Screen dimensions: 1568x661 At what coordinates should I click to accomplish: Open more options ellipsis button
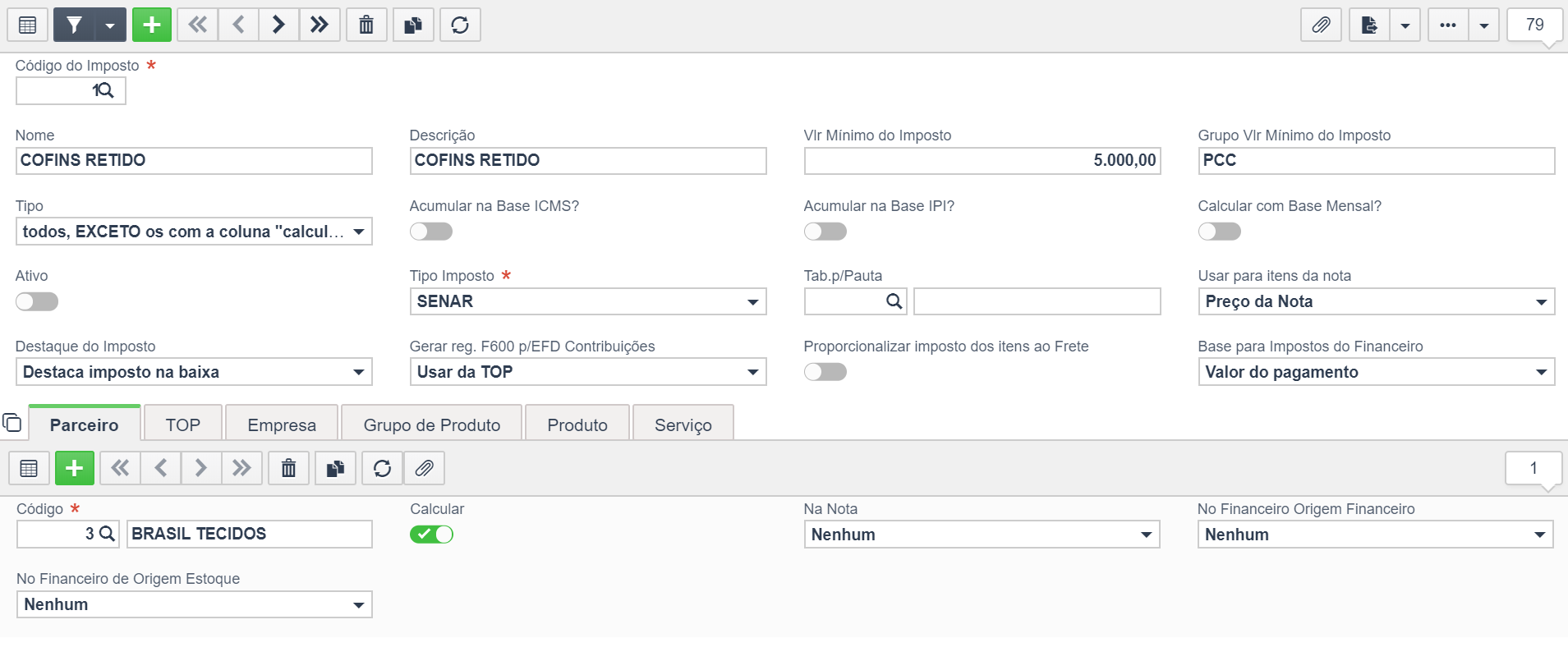point(1448,25)
